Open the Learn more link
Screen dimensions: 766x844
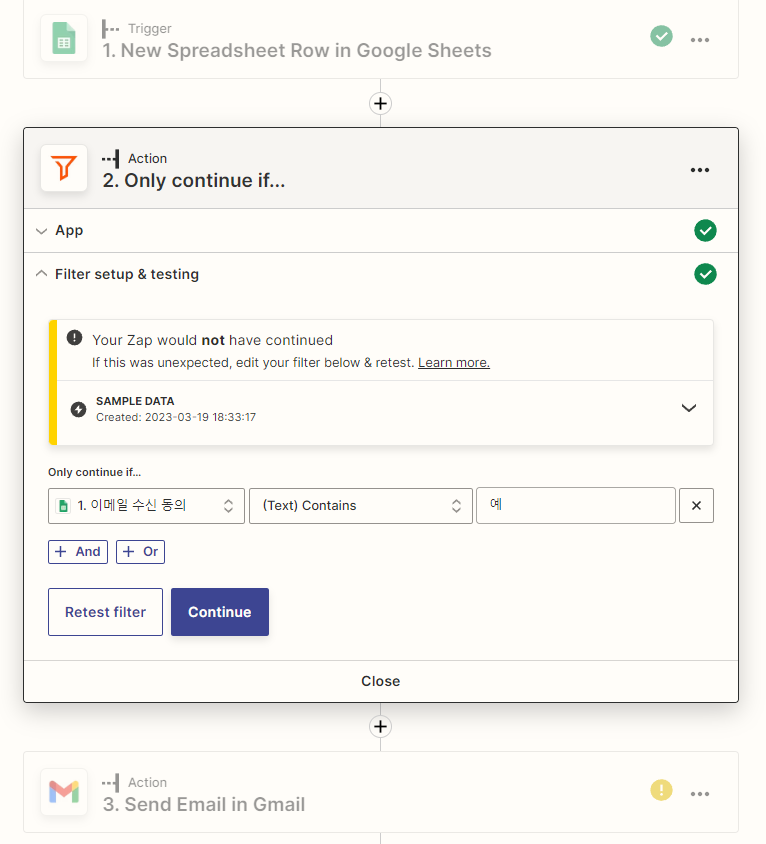tap(454, 363)
